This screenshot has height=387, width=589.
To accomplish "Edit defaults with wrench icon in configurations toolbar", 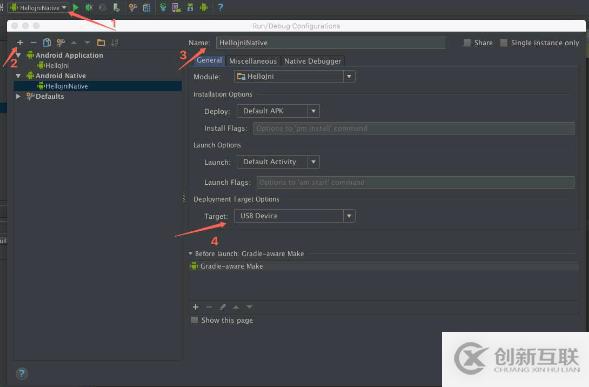I will [60, 42].
